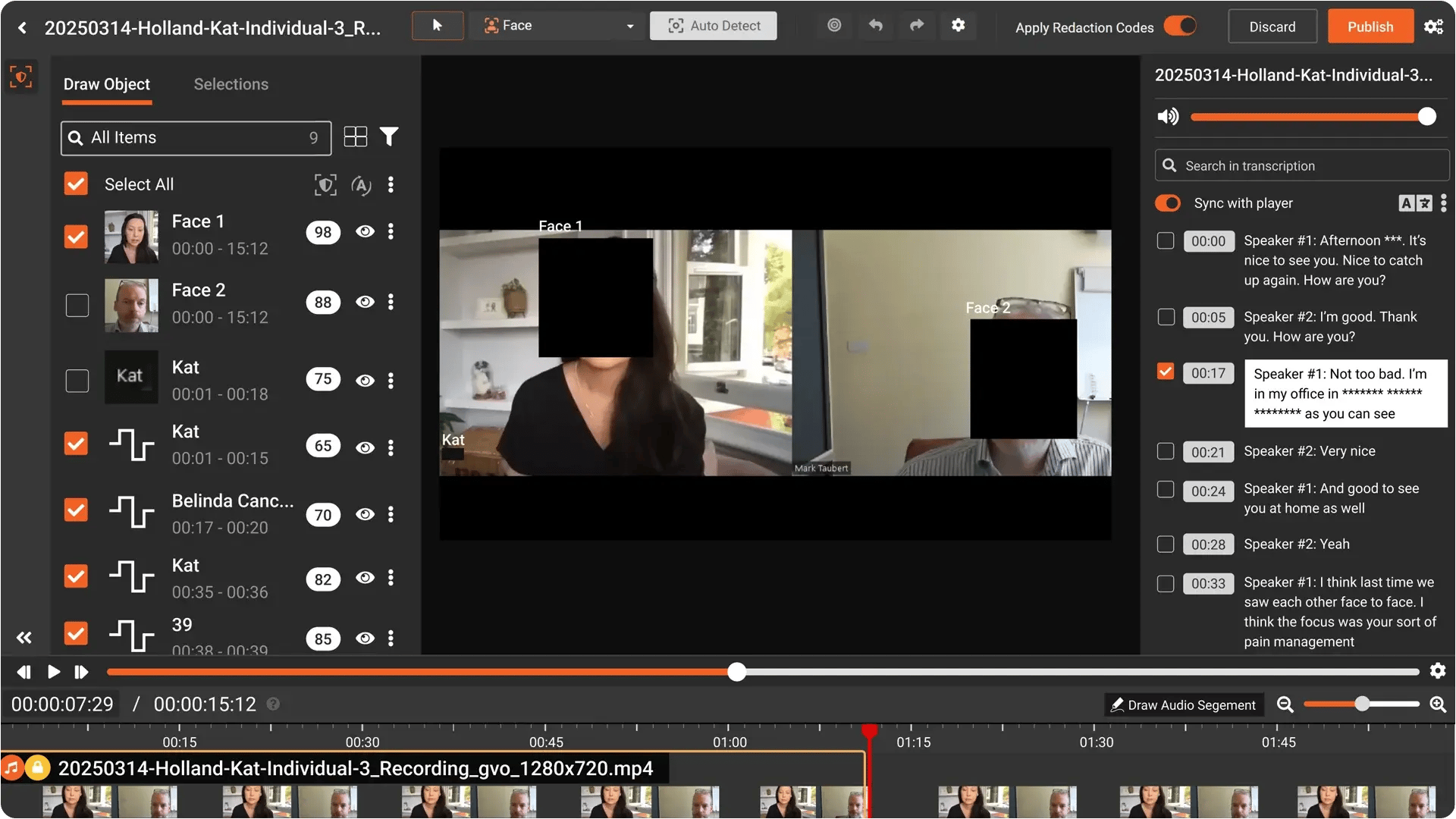The image size is (1456, 819).
Task: Play the video
Action: [x=54, y=672]
